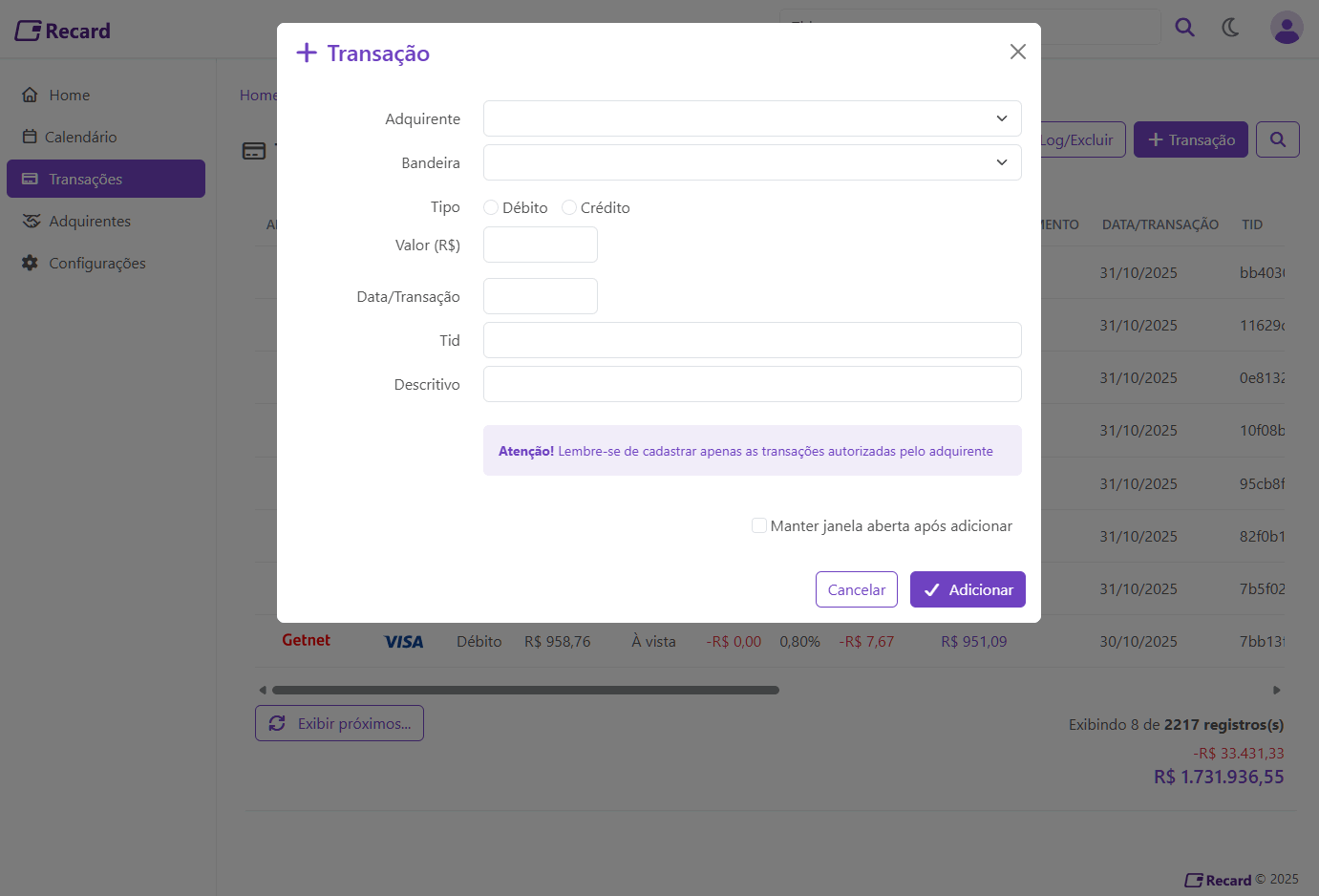Image resolution: width=1319 pixels, height=896 pixels.
Task: Click the refresh icon in Exibir próximos
Action: 277,723
